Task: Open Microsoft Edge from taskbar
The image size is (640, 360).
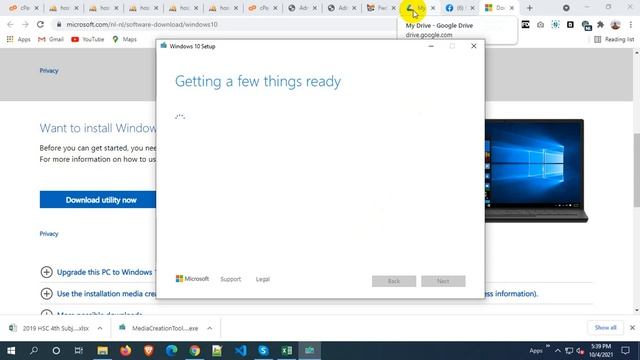Action: [x=172, y=351]
